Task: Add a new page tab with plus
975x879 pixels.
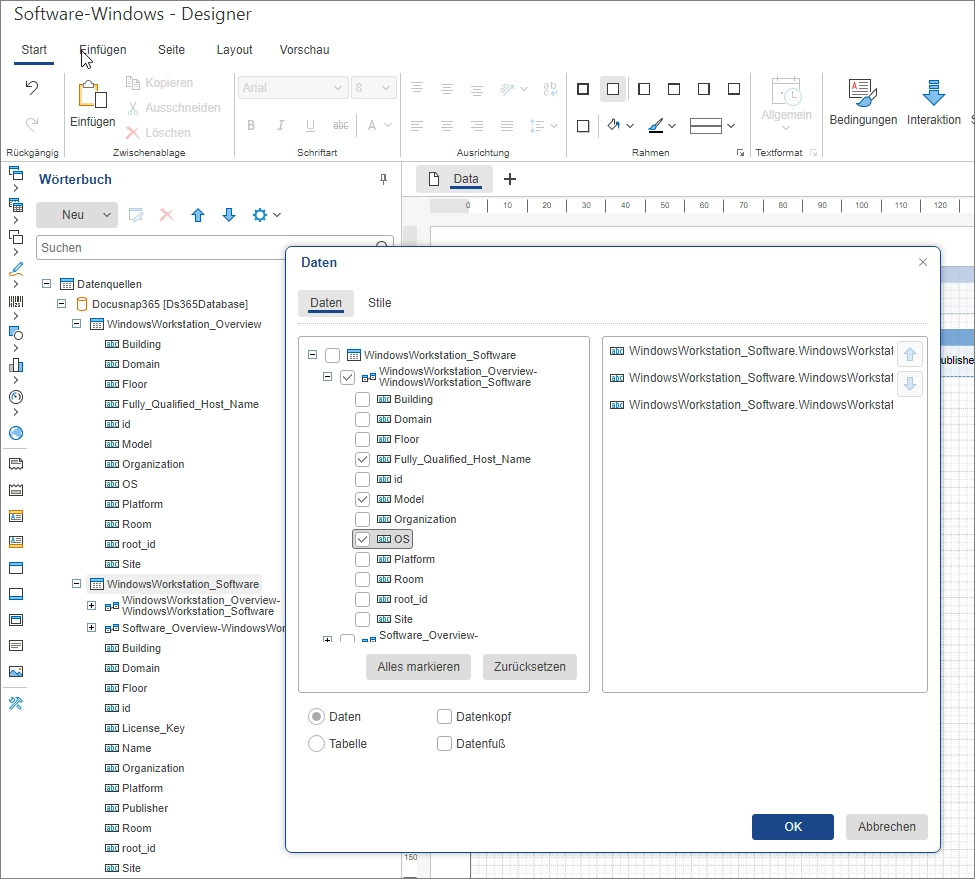Action: 510,179
